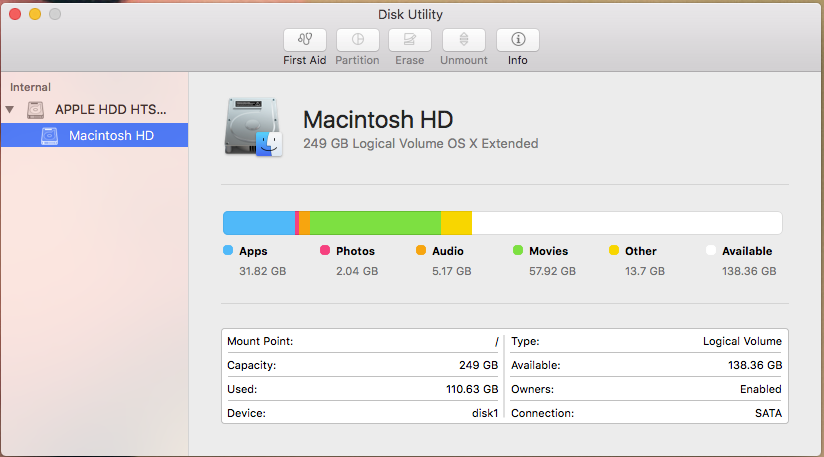Select Macintosh HD in the sidebar
The height and width of the screenshot is (457, 824).
coord(95,136)
